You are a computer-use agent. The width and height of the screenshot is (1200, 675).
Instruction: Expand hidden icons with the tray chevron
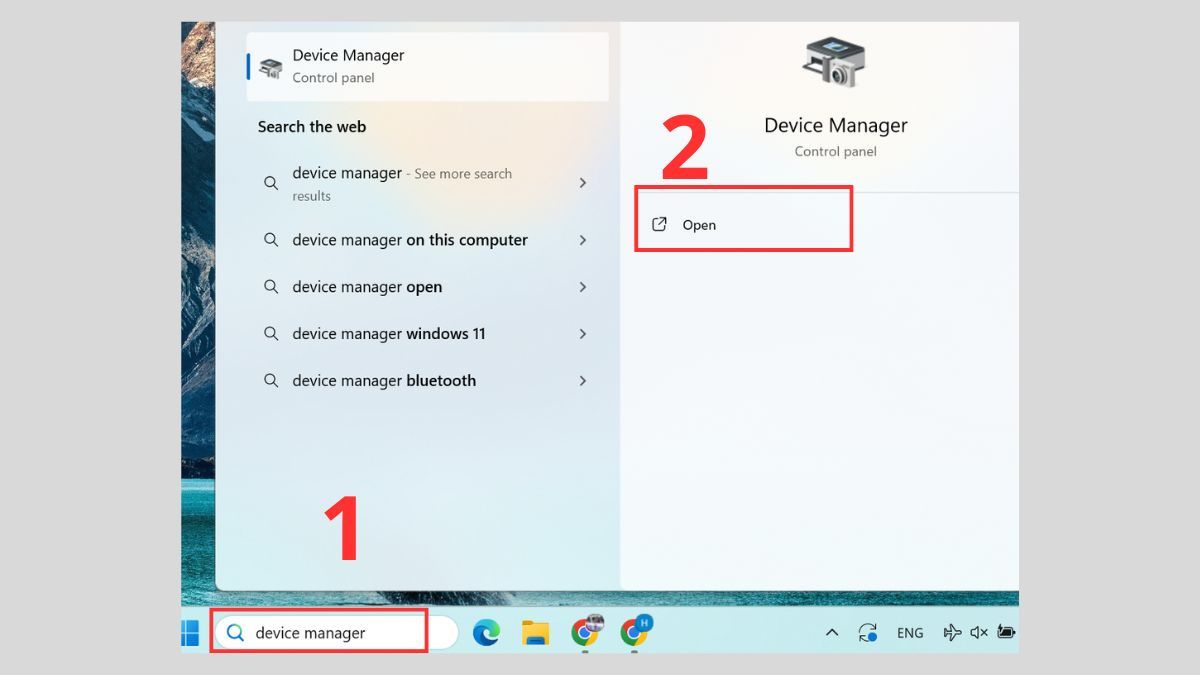(x=832, y=632)
